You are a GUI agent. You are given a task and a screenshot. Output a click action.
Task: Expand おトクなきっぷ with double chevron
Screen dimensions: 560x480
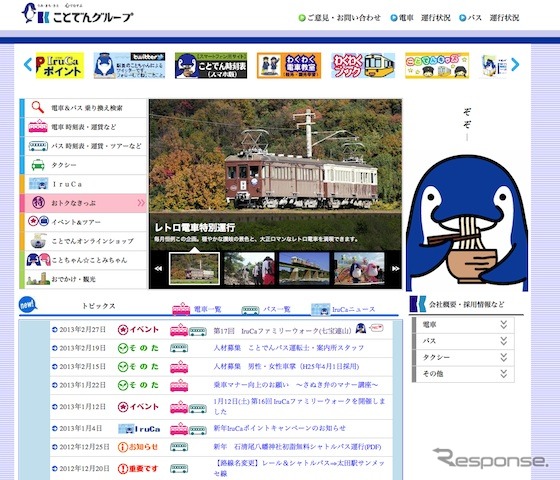click(x=141, y=203)
